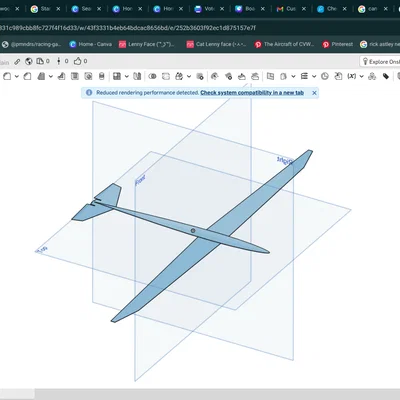Open the 'Check system compatibility in a new tab' link
Screen dimensions: 400x400
(252, 93)
